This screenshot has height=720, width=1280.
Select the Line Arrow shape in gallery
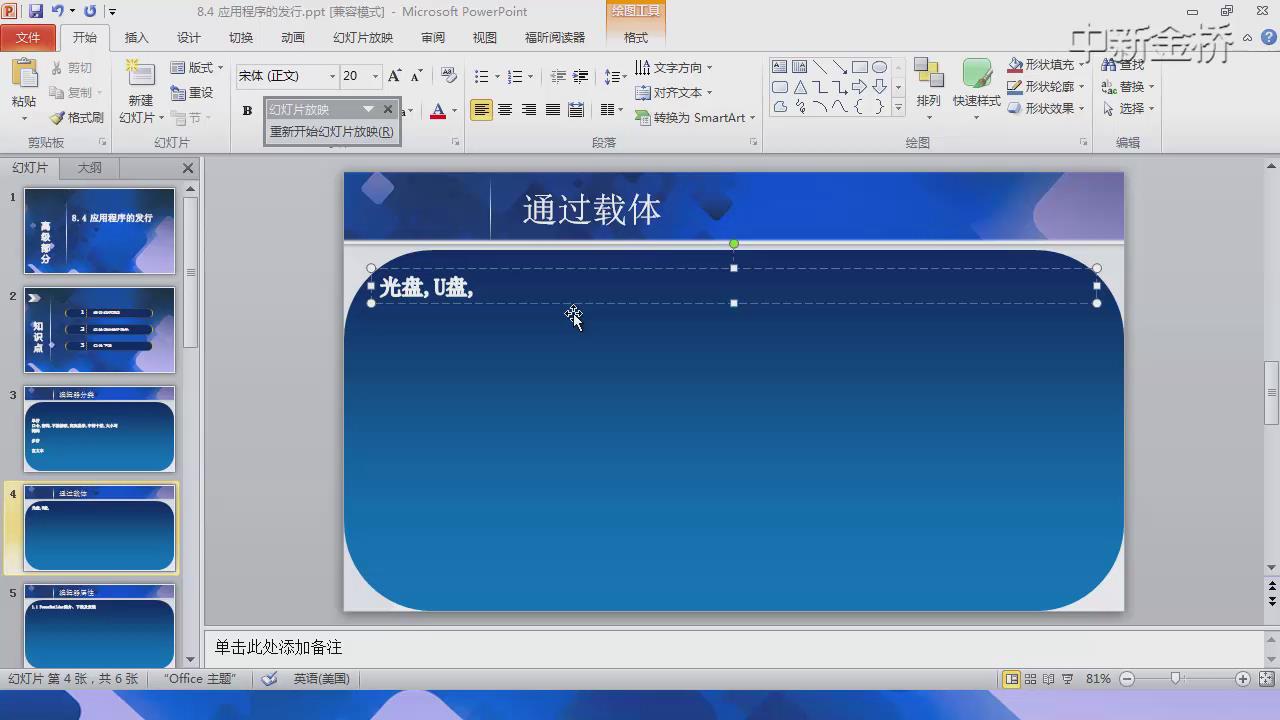coord(839,67)
